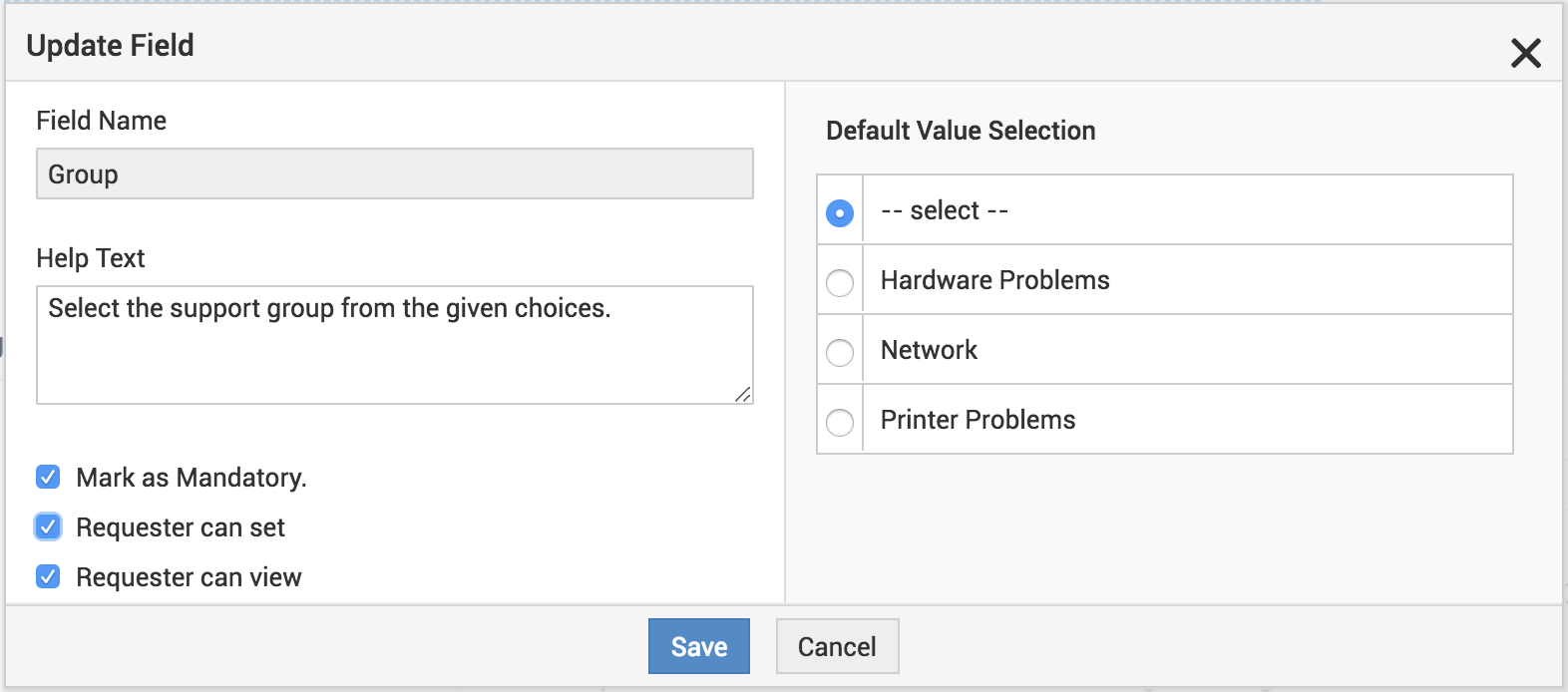This screenshot has width=1568, height=692.
Task: Click the "Mark as Mandatory." label text
Action: tap(192, 478)
